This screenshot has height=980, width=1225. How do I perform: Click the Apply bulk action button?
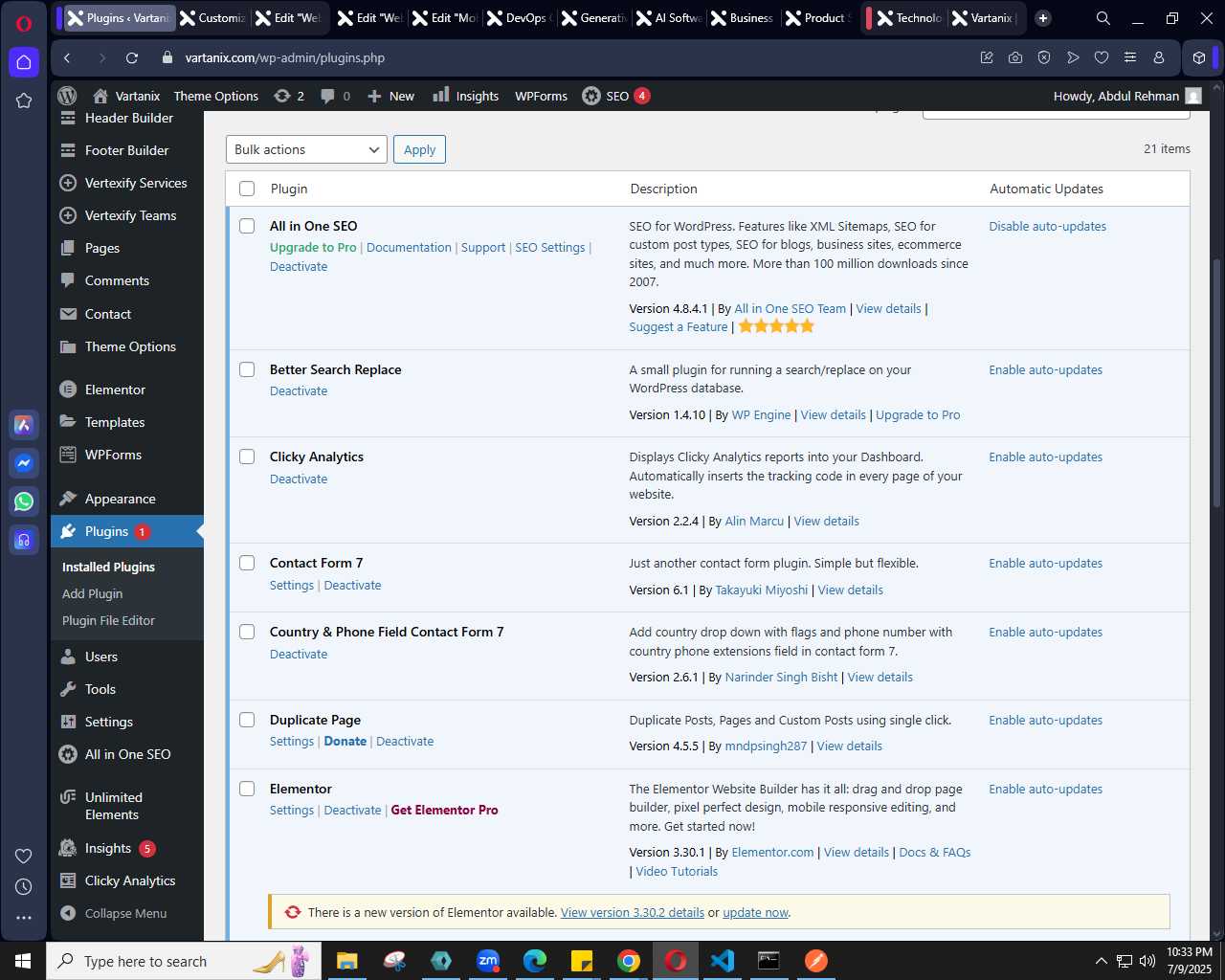pyautogui.click(x=419, y=149)
